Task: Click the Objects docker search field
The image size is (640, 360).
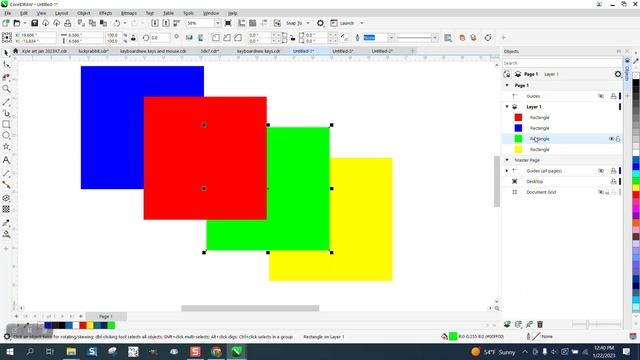Action: [x=561, y=63]
